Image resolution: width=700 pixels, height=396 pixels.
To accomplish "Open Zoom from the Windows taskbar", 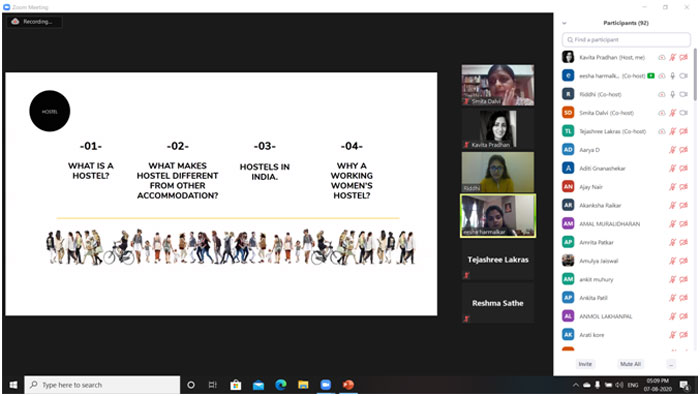I will click(325, 384).
